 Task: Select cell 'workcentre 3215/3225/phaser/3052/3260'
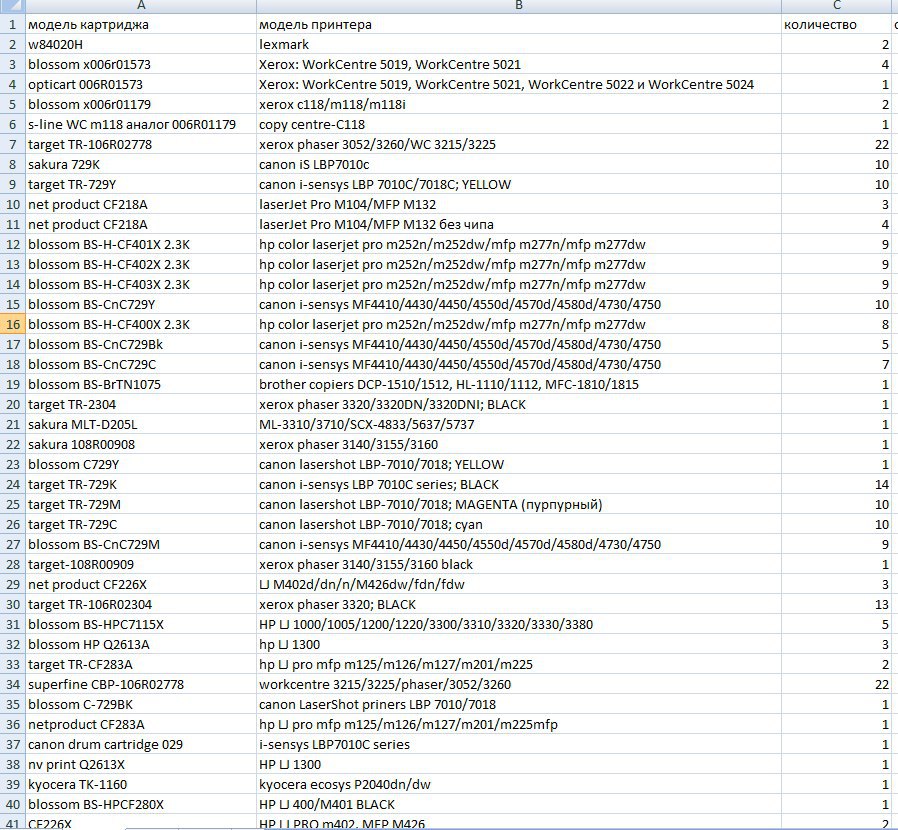[519, 685]
